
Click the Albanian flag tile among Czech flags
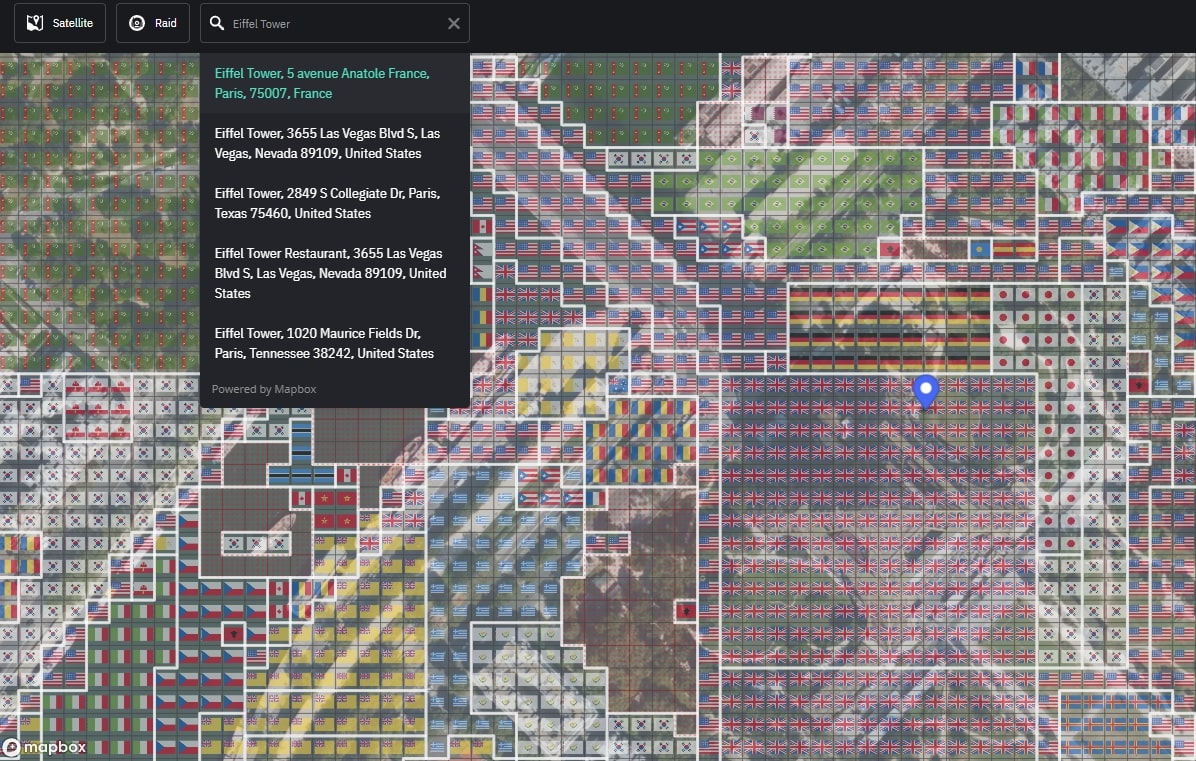point(233,633)
